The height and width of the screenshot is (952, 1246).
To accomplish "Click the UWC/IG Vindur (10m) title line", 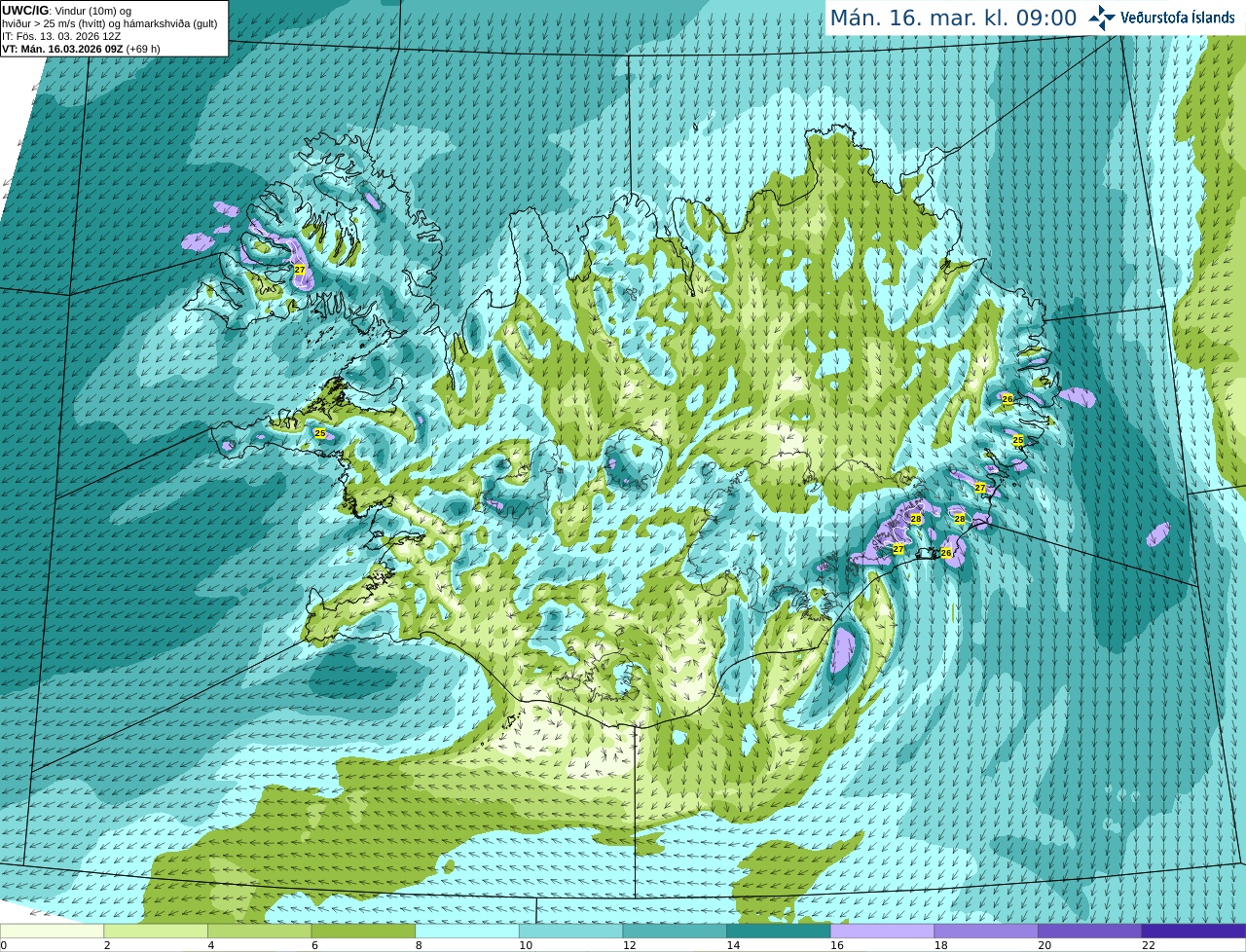I will (67, 11).
